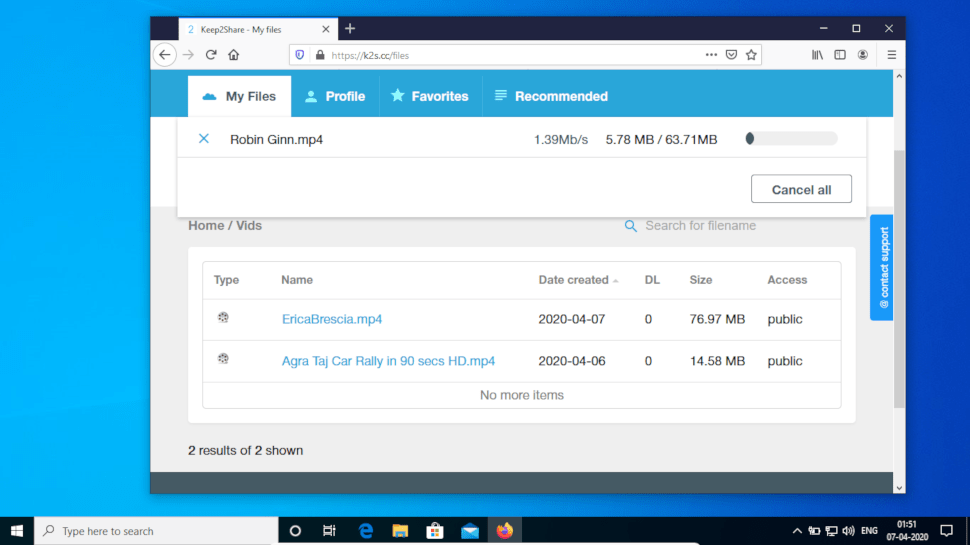970x545 pixels.
Task: Click the ENG language indicator
Action: point(869,531)
